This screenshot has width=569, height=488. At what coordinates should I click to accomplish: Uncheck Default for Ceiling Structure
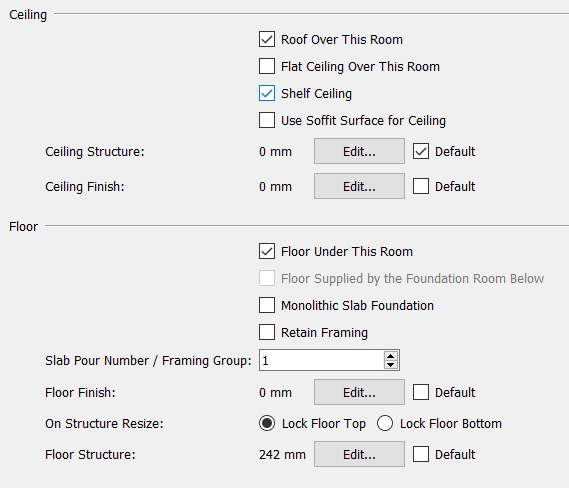(421, 151)
